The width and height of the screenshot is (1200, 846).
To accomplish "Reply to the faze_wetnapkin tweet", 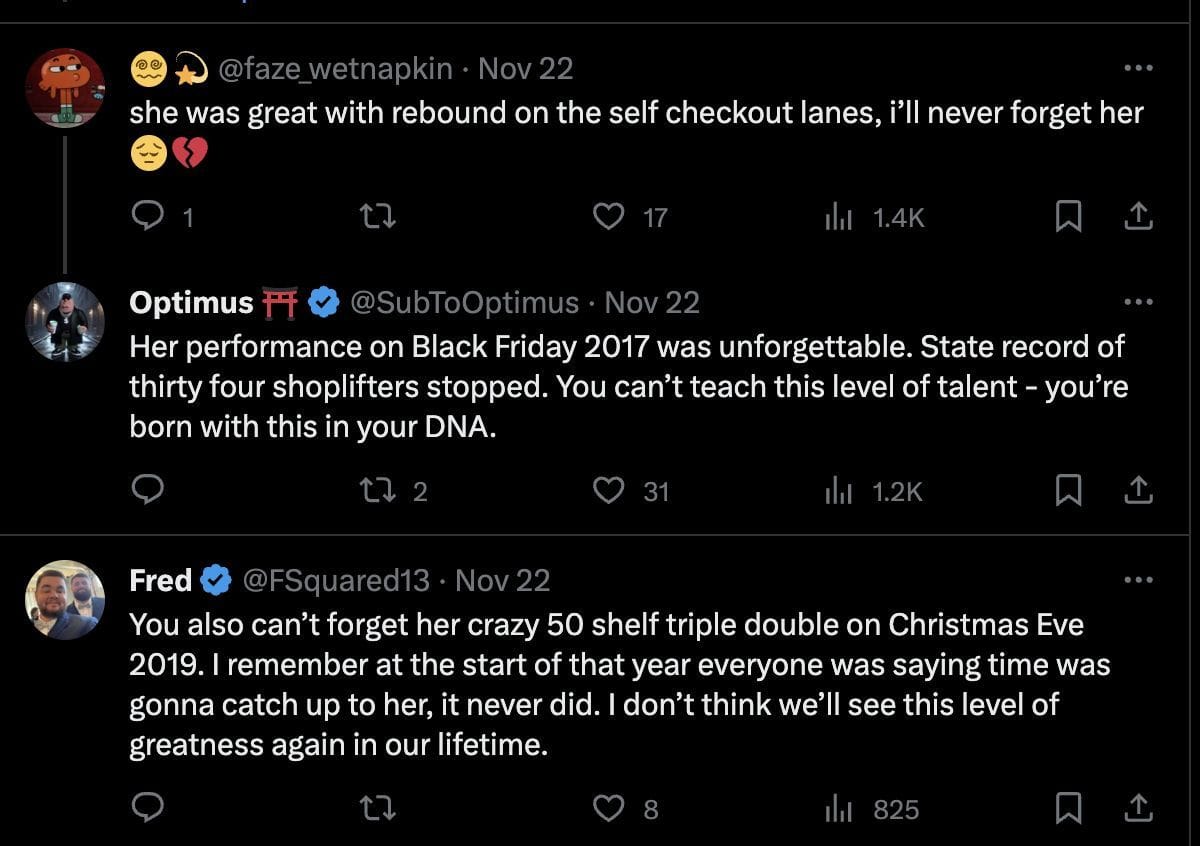I will [147, 216].
